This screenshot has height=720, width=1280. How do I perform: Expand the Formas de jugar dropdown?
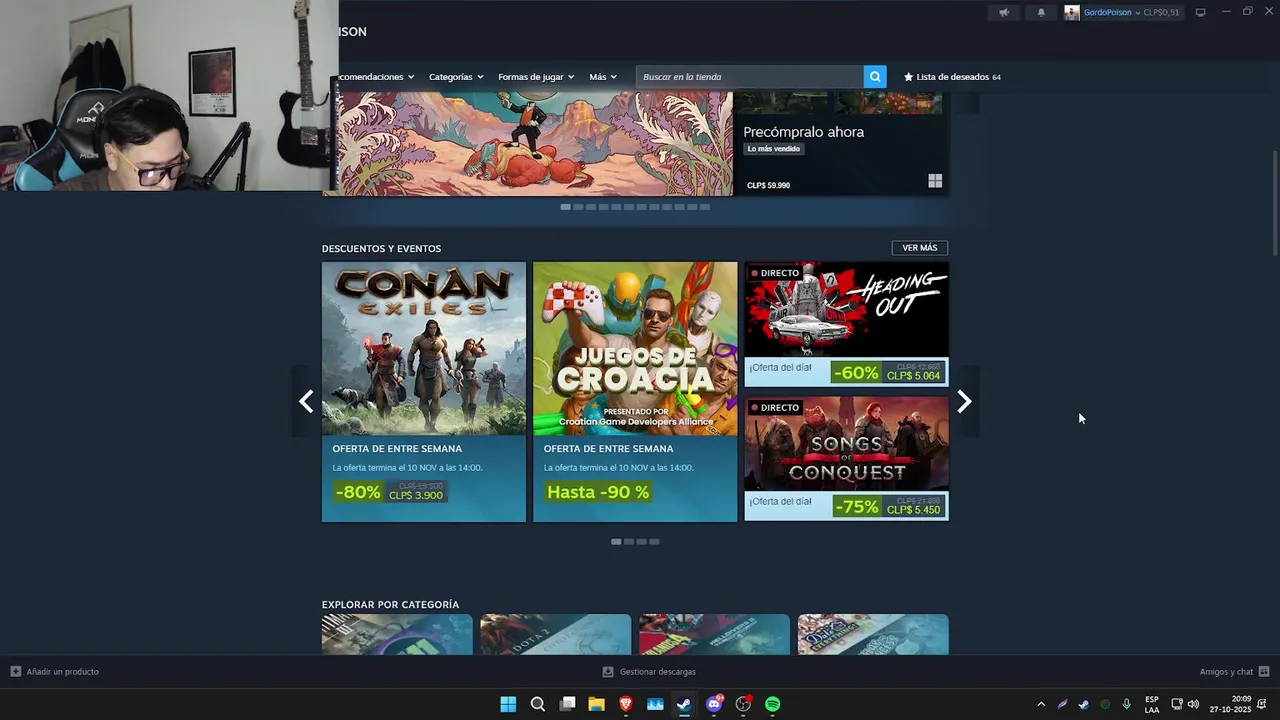tap(536, 77)
